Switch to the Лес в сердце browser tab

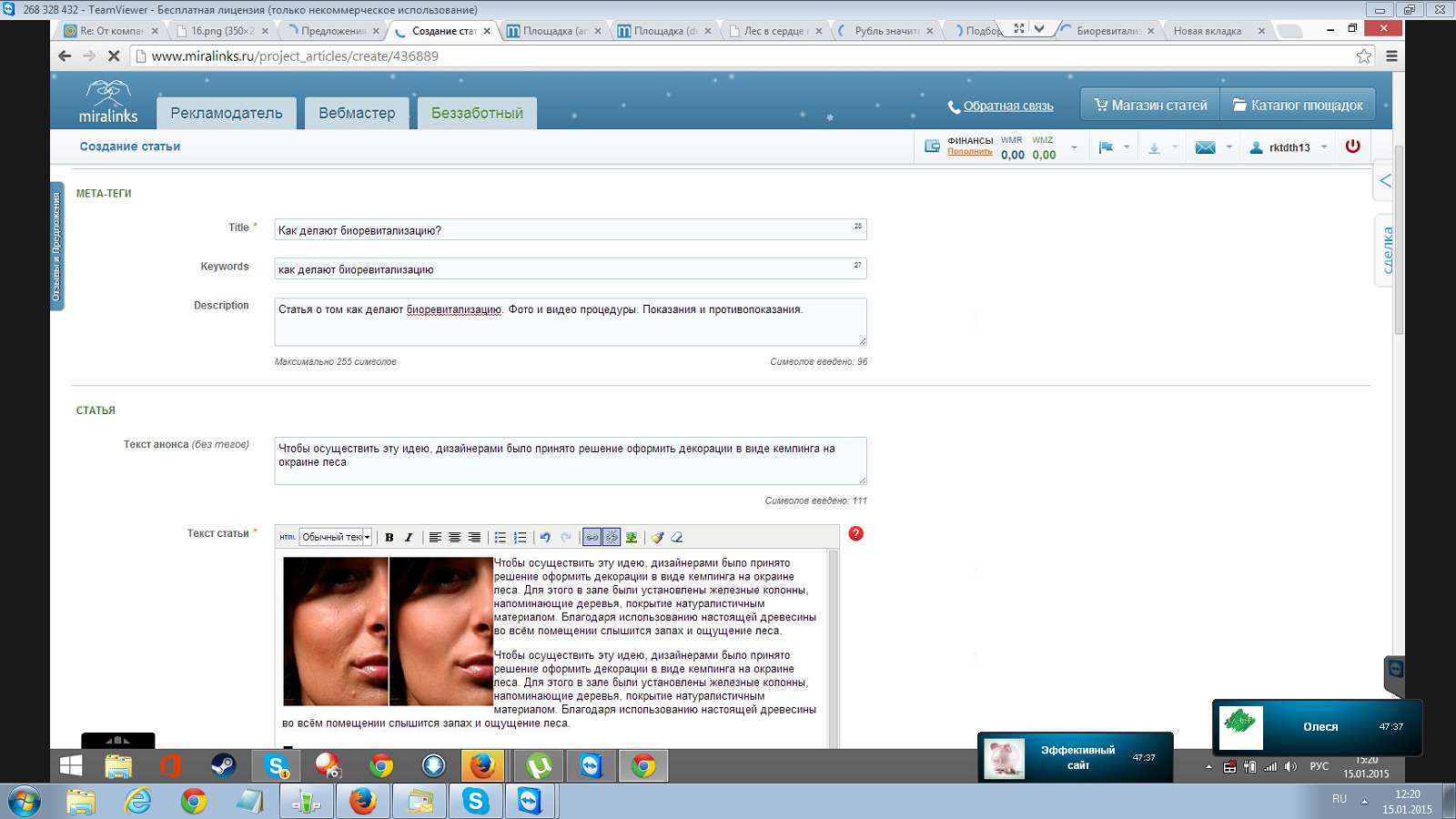coord(775,31)
